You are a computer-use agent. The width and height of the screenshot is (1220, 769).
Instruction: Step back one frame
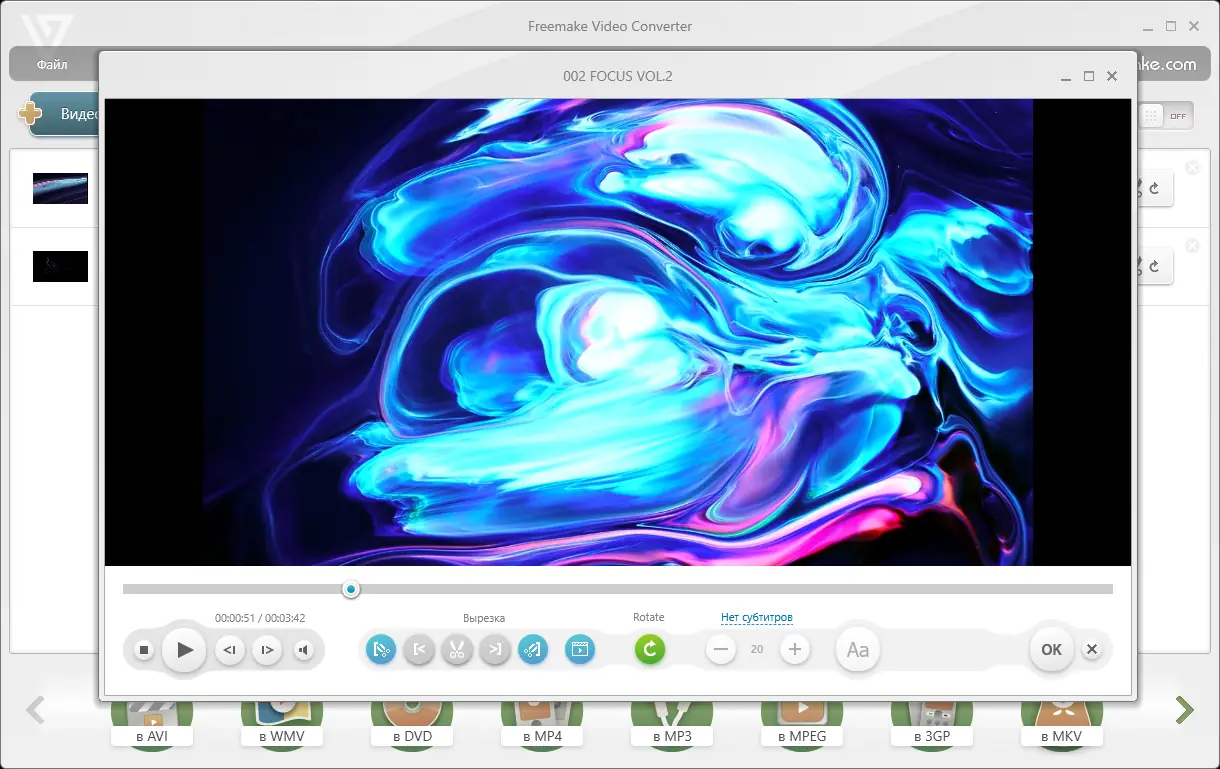[x=230, y=650]
